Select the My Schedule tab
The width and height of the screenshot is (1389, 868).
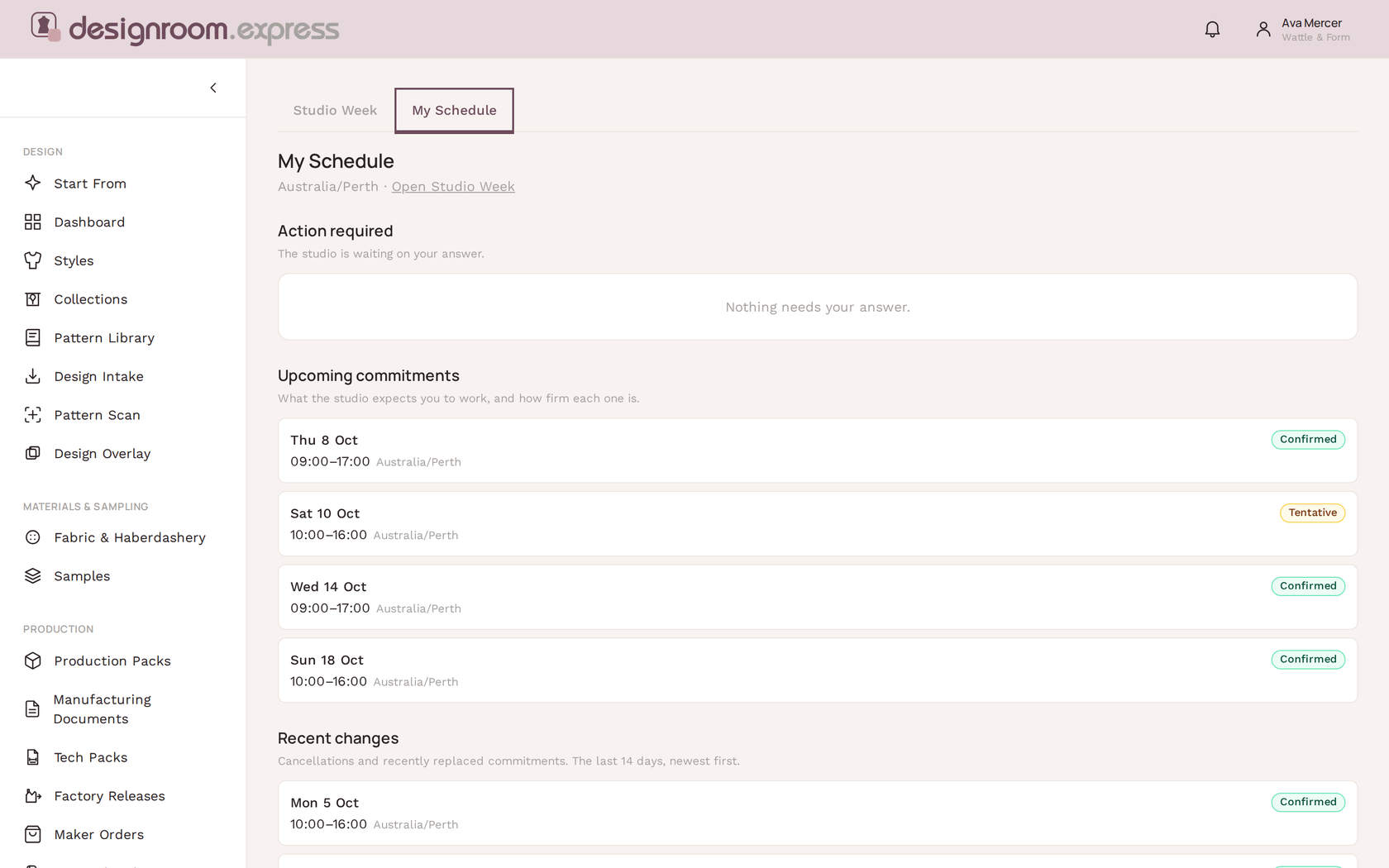pos(454,110)
